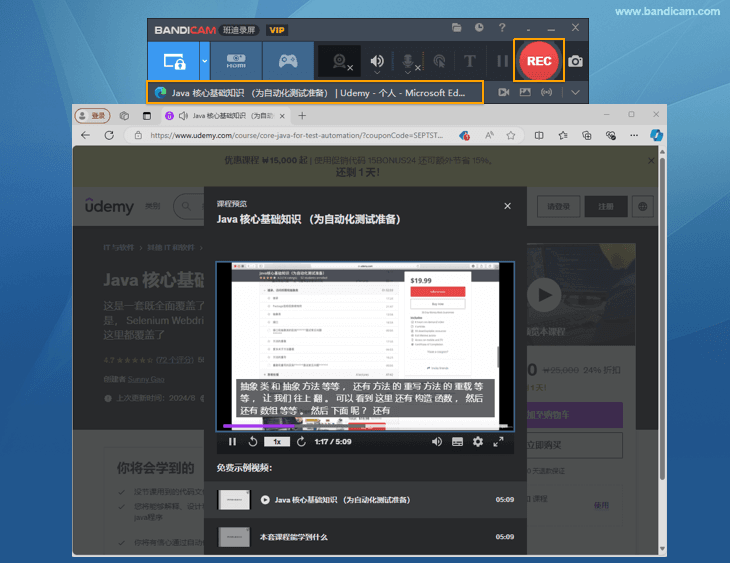
Task: Toggle text overlay T icon
Action: [469, 61]
